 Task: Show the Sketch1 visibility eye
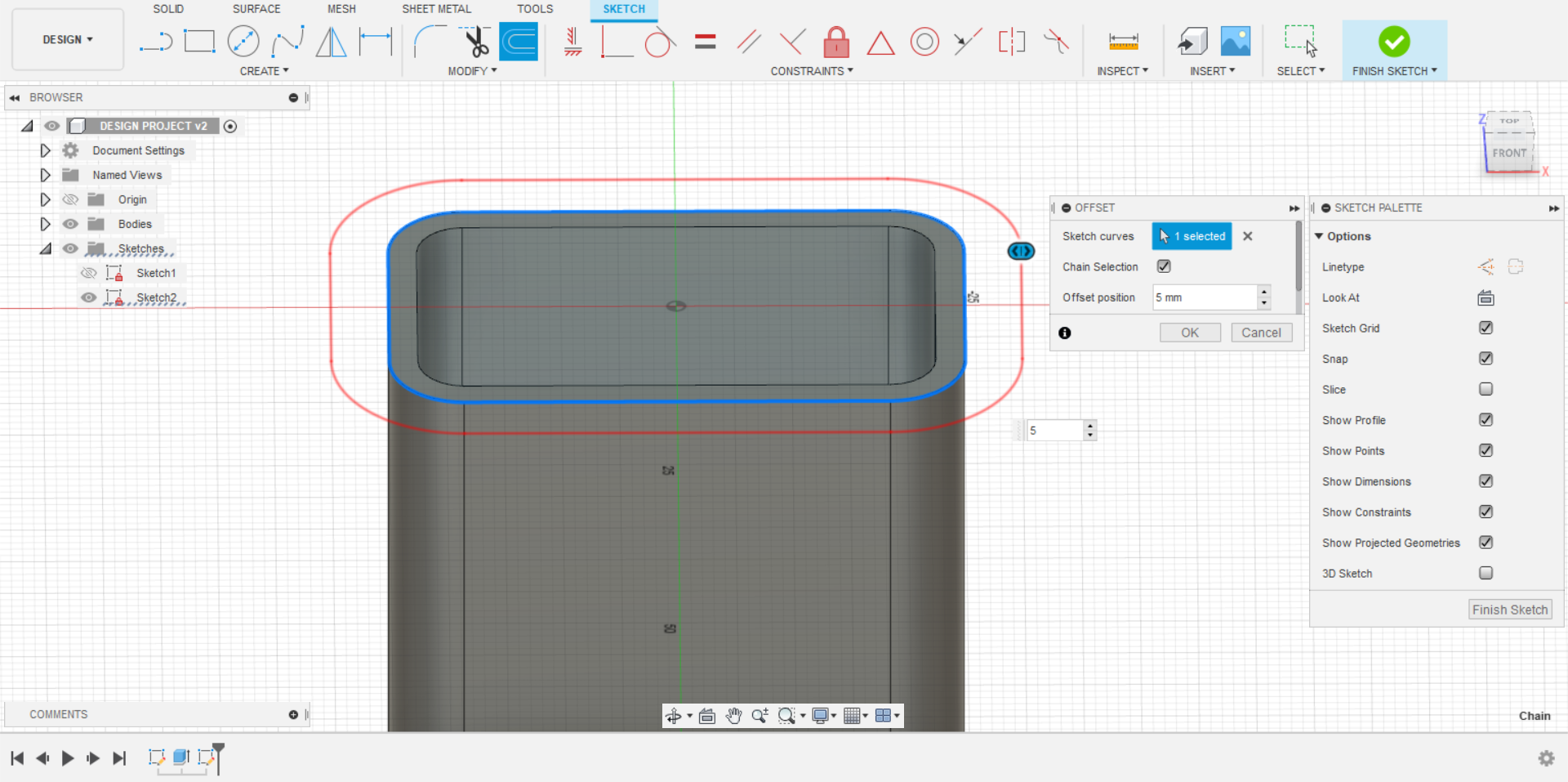click(88, 273)
